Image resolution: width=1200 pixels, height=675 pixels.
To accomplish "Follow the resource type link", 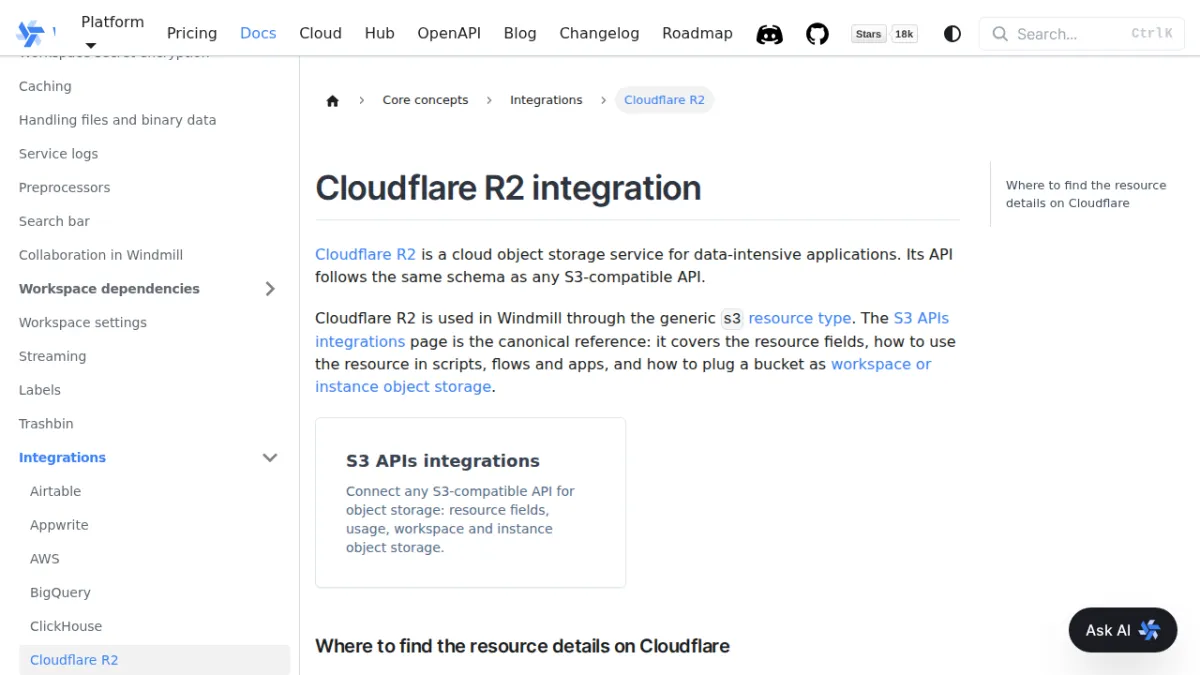I will click(x=800, y=318).
